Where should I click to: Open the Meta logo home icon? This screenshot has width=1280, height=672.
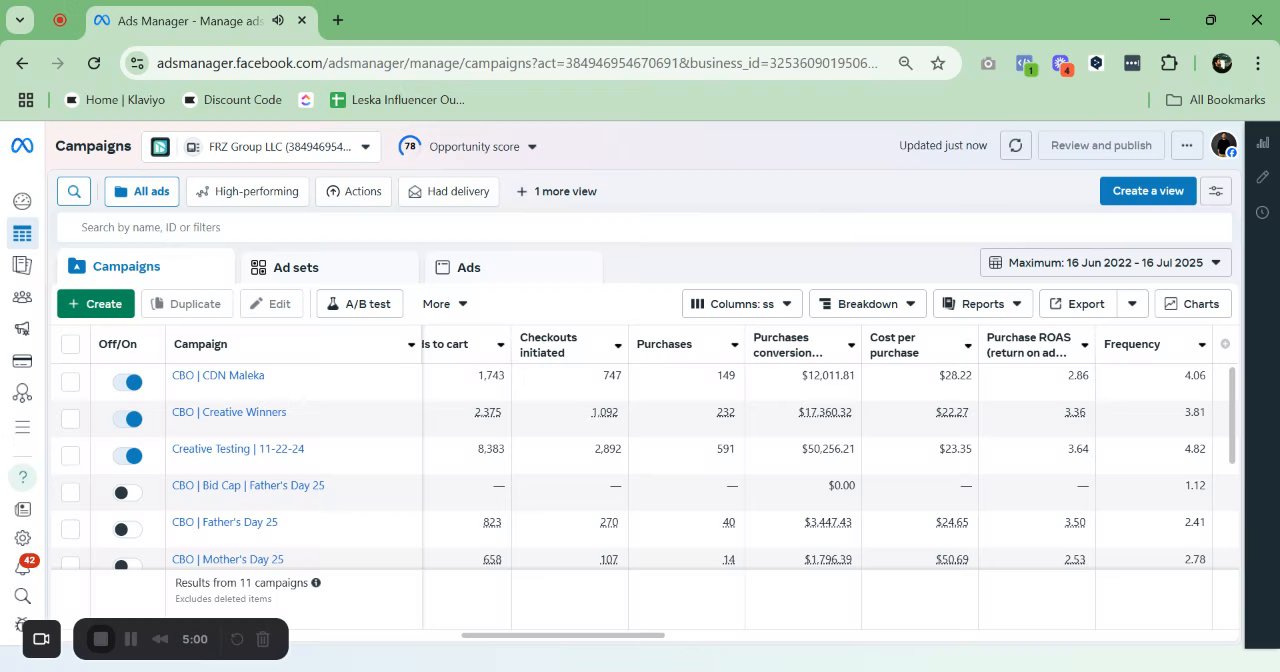(22, 146)
